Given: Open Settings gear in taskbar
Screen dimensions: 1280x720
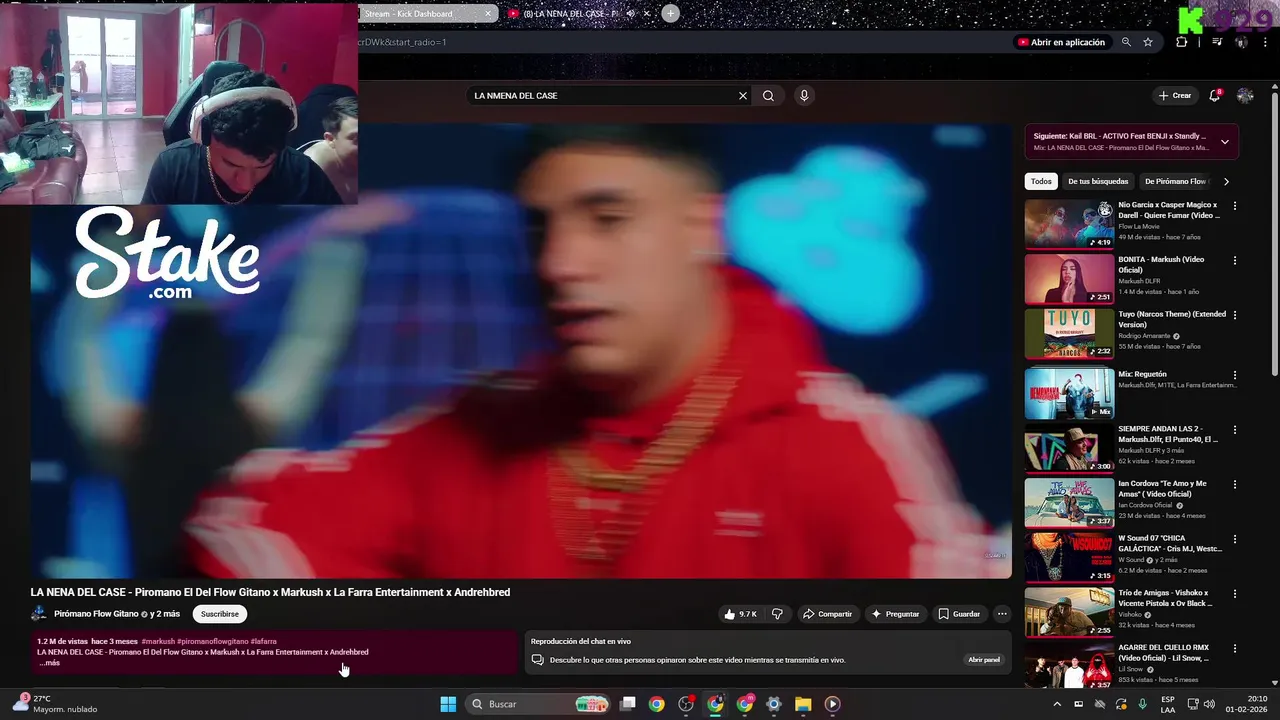Looking at the screenshot, I should click(x=773, y=704).
